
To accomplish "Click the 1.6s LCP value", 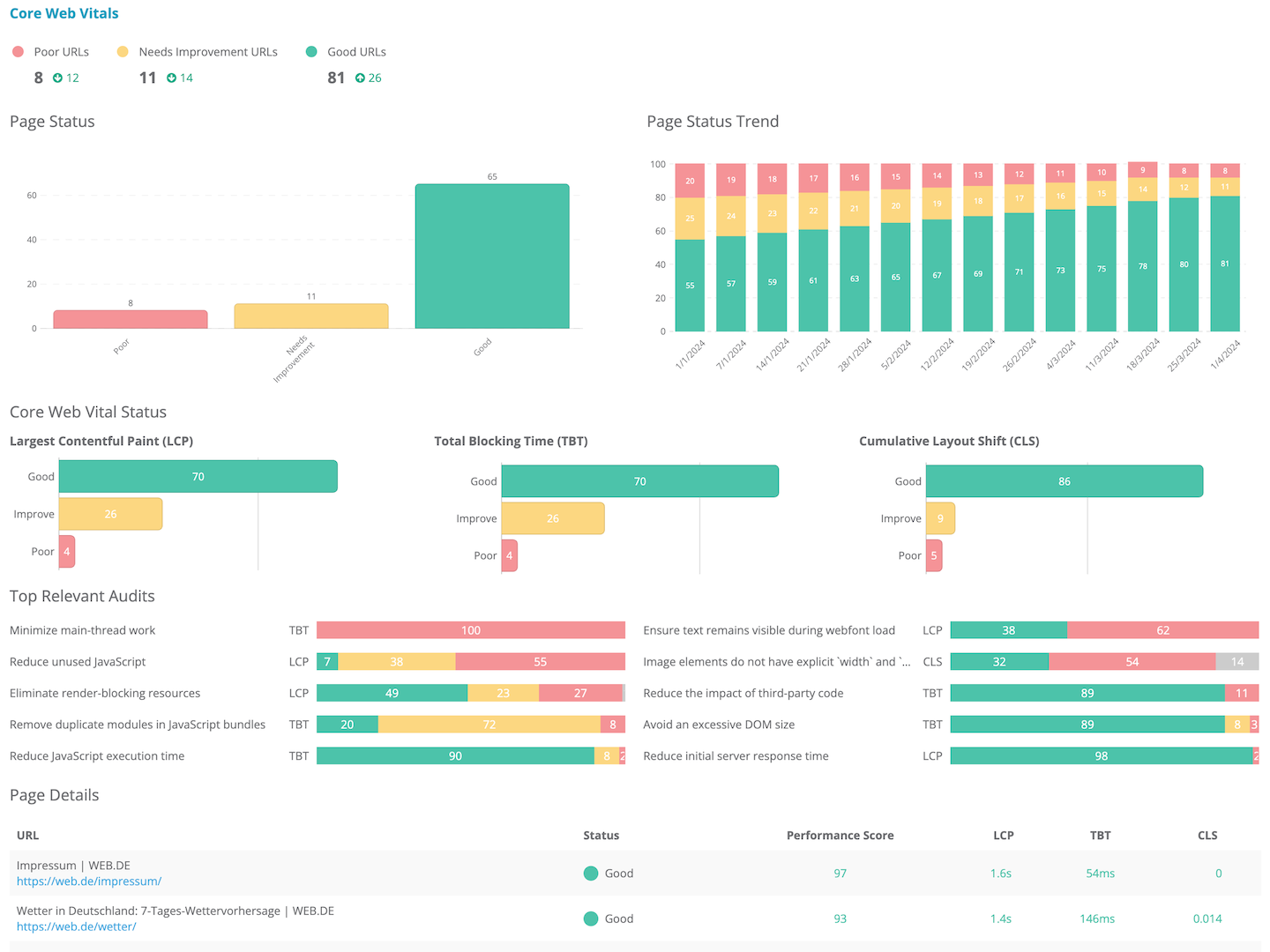I will click(1001, 874).
